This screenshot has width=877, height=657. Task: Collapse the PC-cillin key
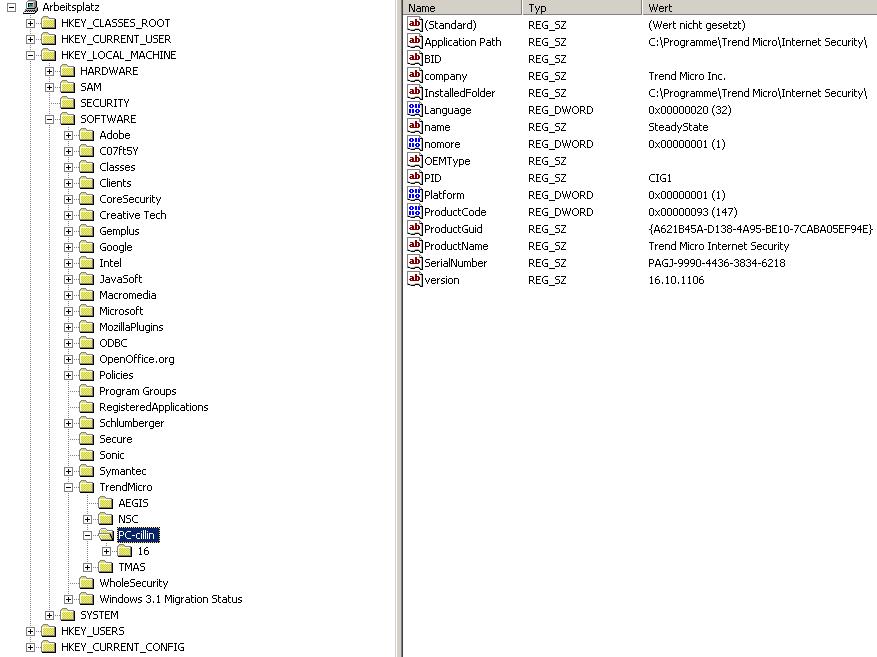pyautogui.click(x=87, y=536)
